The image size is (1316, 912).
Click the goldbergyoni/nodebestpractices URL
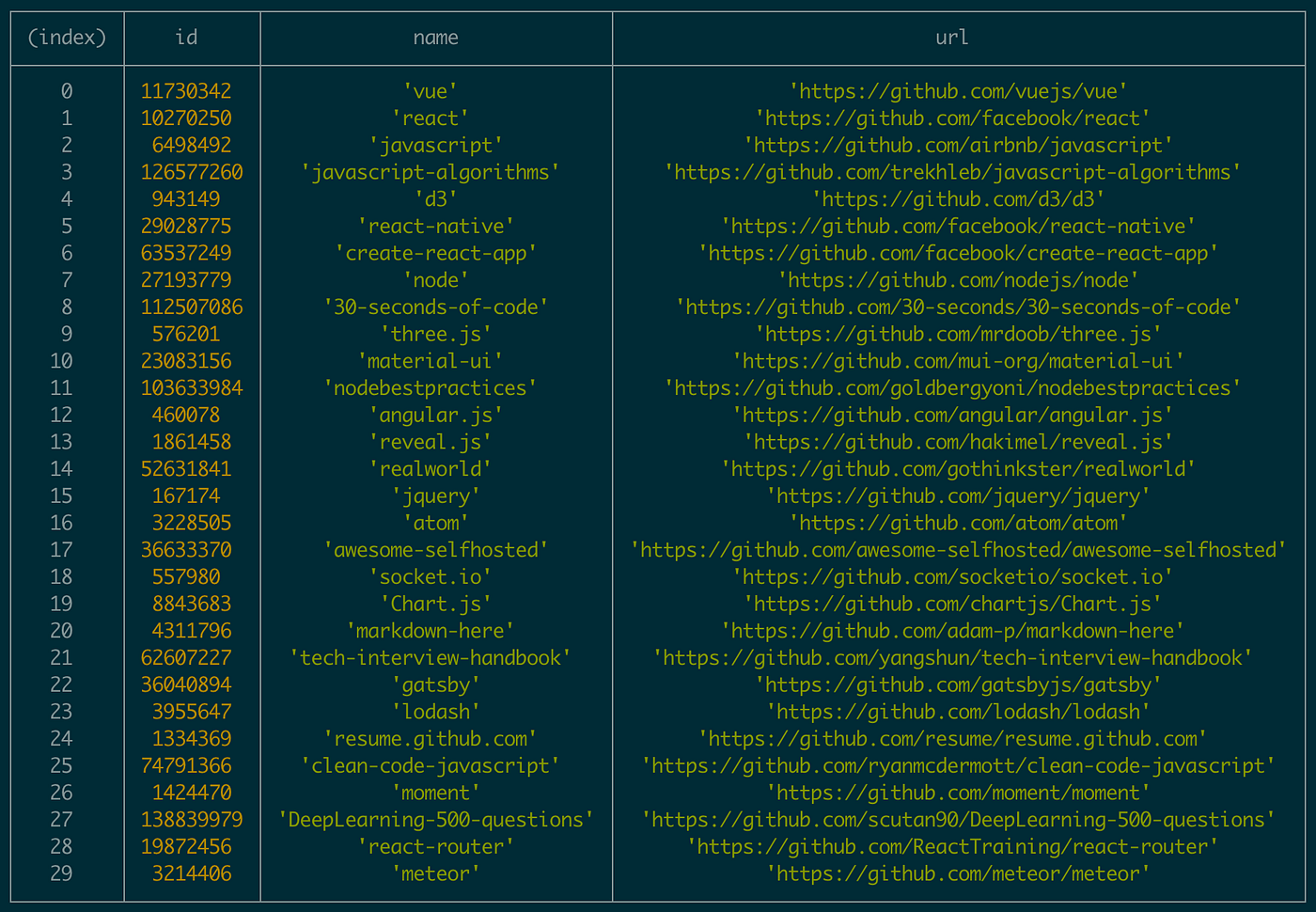(x=952, y=387)
